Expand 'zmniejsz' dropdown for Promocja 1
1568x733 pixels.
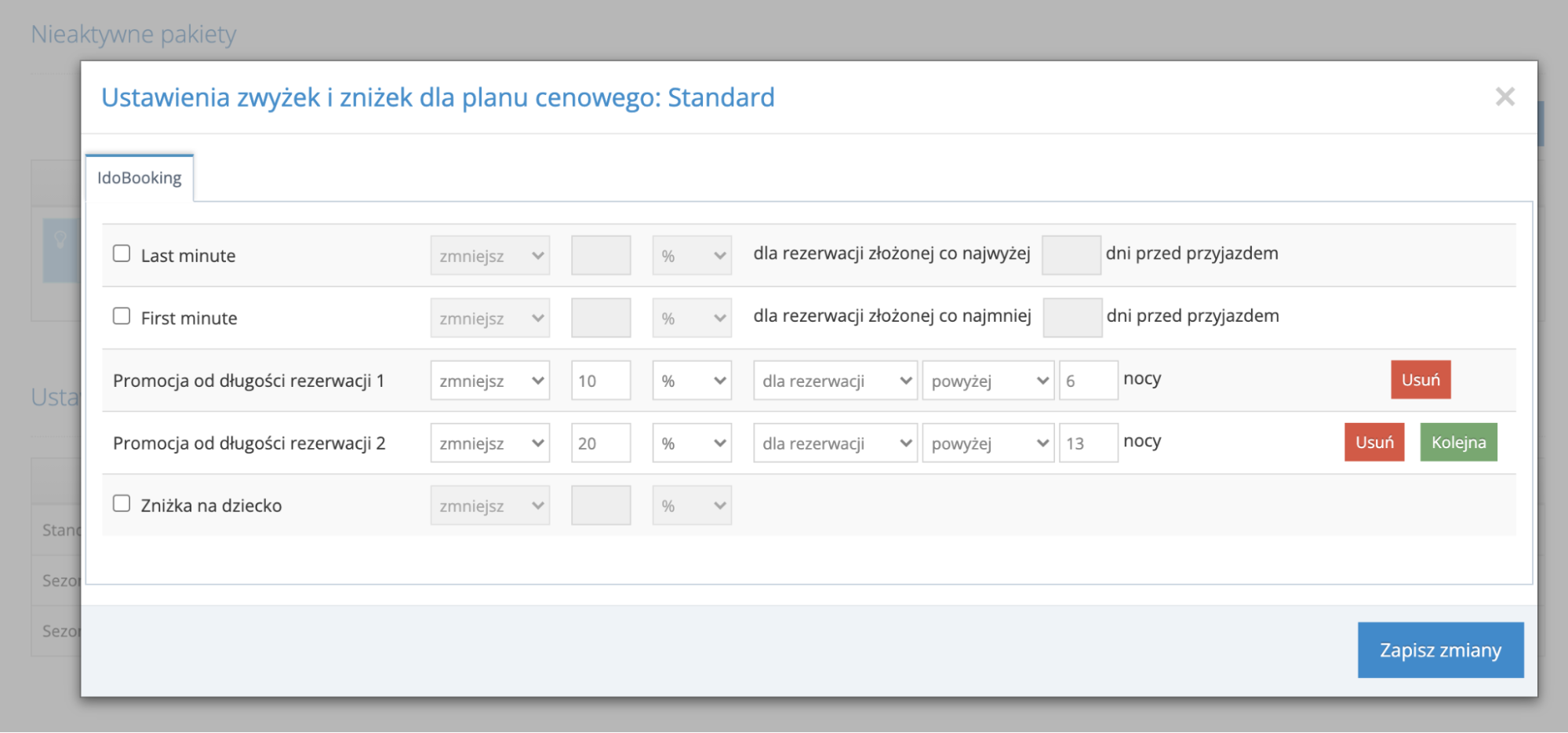[489, 381]
